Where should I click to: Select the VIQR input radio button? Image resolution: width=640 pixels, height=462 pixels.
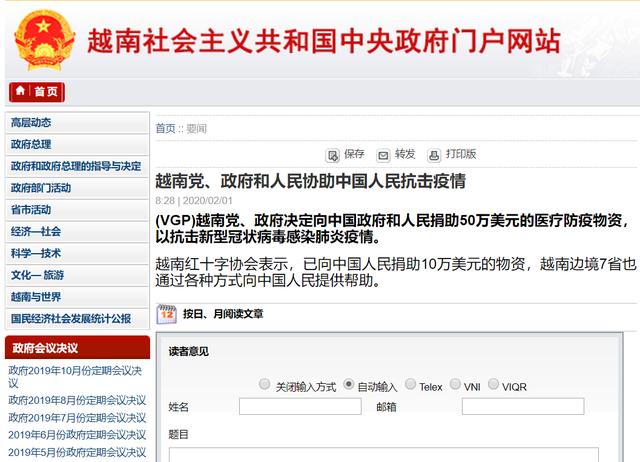(493, 384)
